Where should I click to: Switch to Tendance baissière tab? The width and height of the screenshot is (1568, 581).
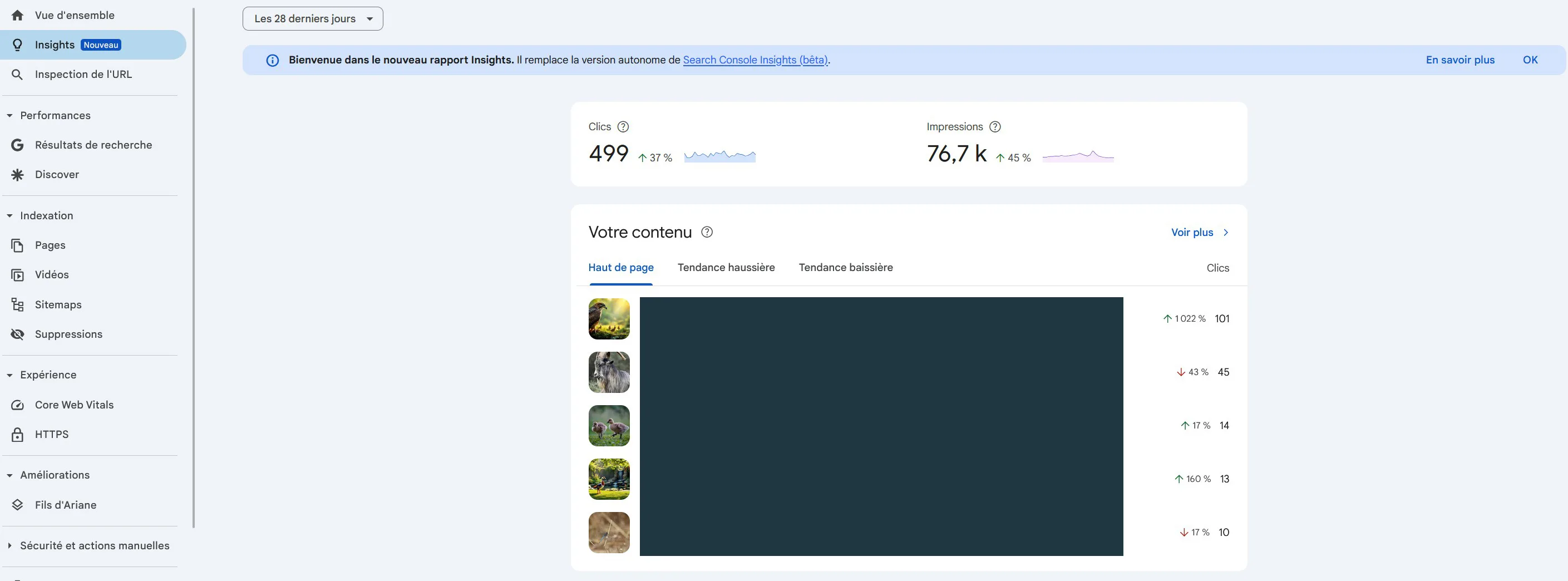click(845, 267)
